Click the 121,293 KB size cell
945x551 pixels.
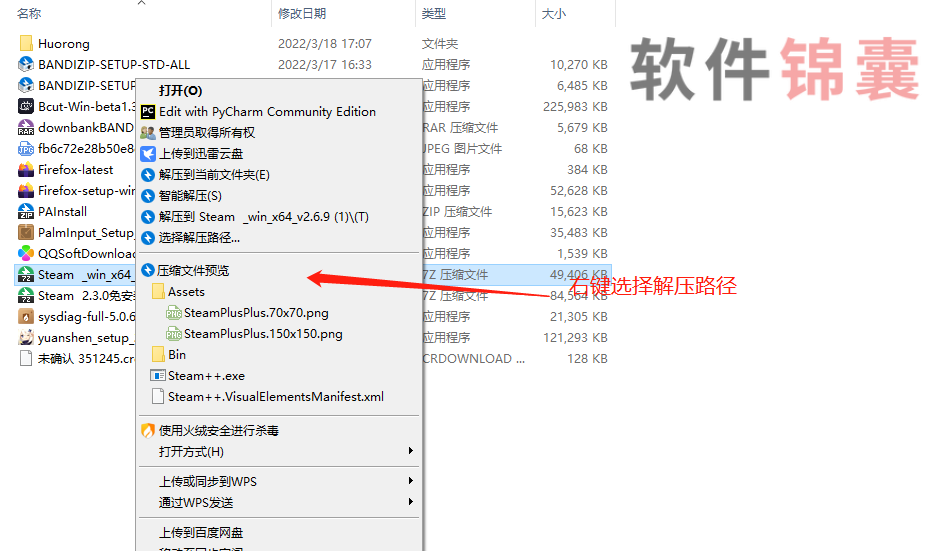click(575, 338)
